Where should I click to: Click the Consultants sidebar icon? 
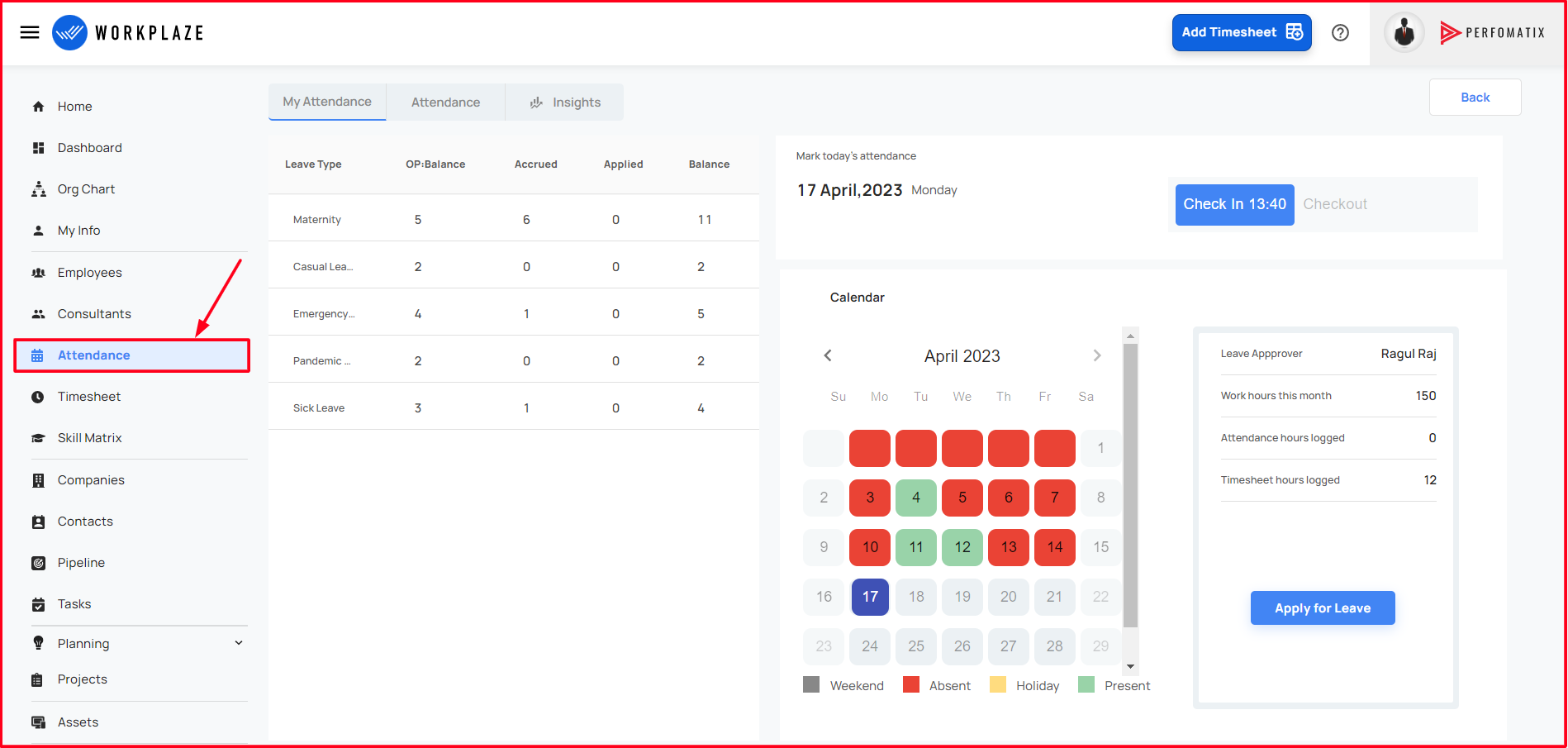(38, 314)
